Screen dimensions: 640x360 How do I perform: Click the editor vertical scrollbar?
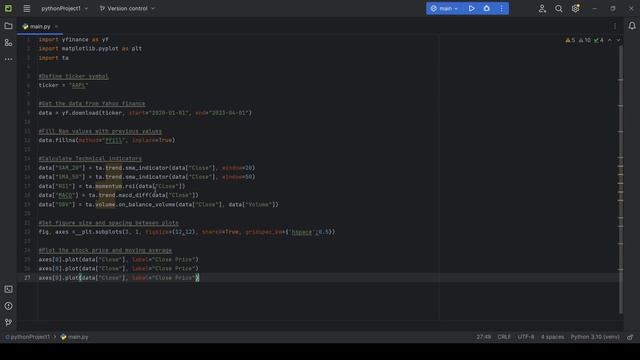[x=620, y=180]
